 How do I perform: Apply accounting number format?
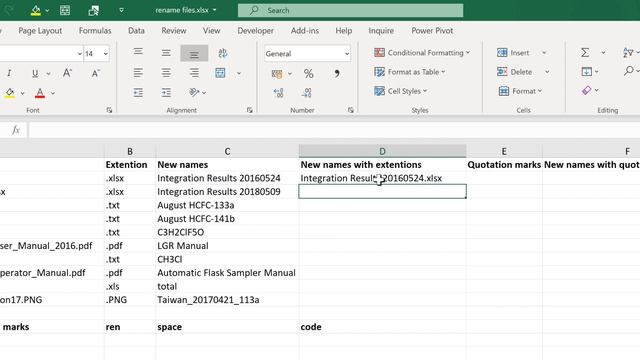pos(277,73)
